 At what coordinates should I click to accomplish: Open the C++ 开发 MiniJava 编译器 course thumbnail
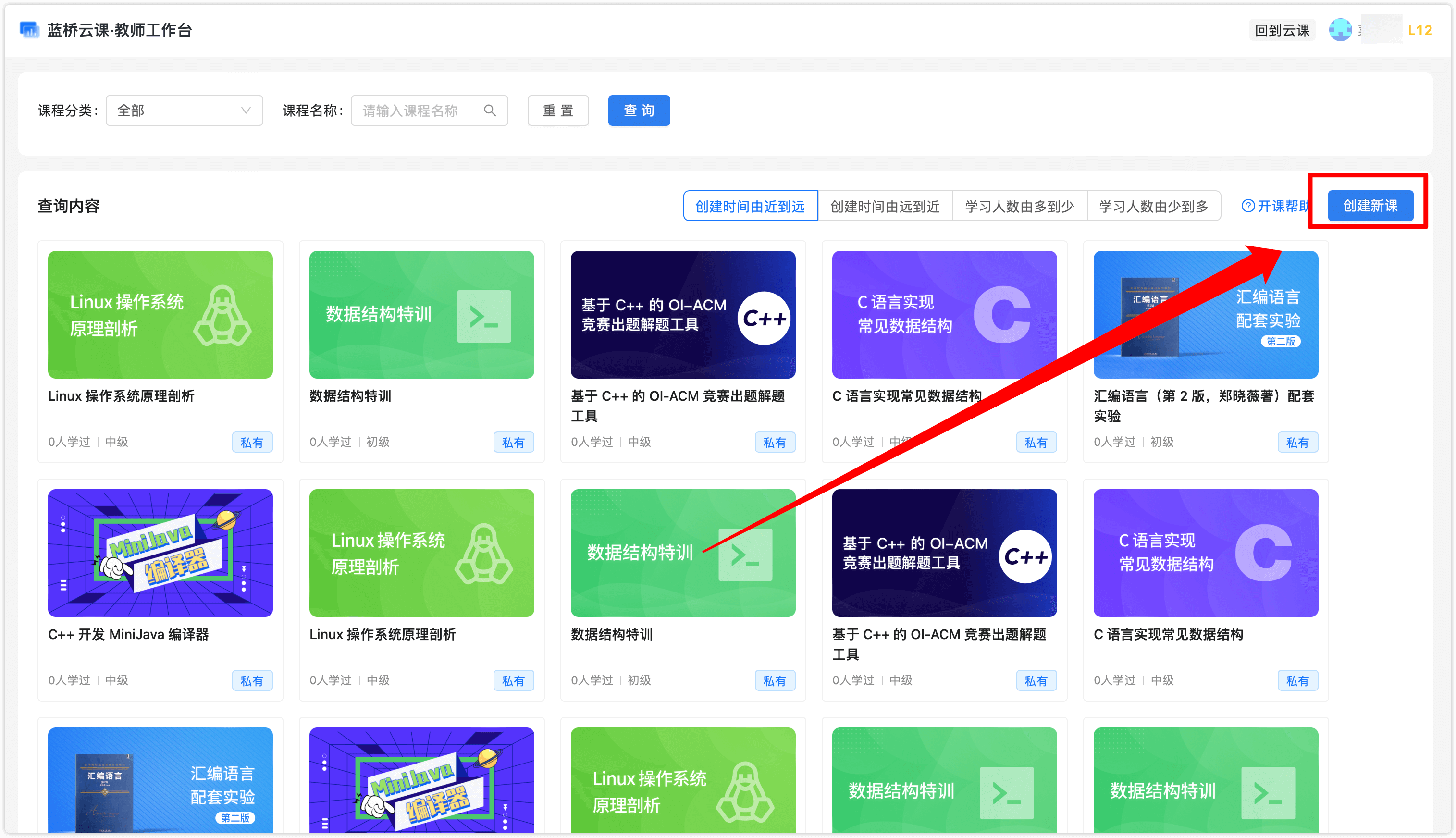pos(160,553)
